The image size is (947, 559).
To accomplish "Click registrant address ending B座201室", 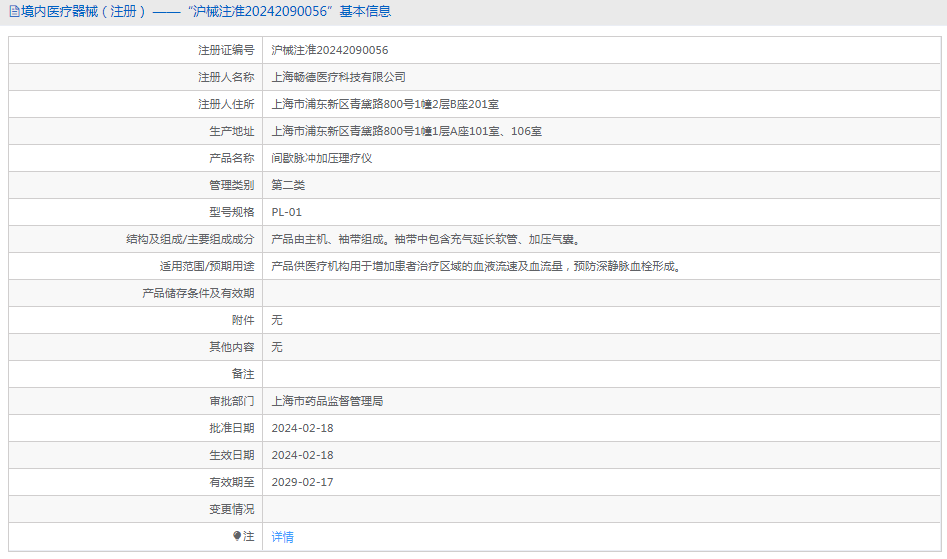I will click(x=385, y=104).
